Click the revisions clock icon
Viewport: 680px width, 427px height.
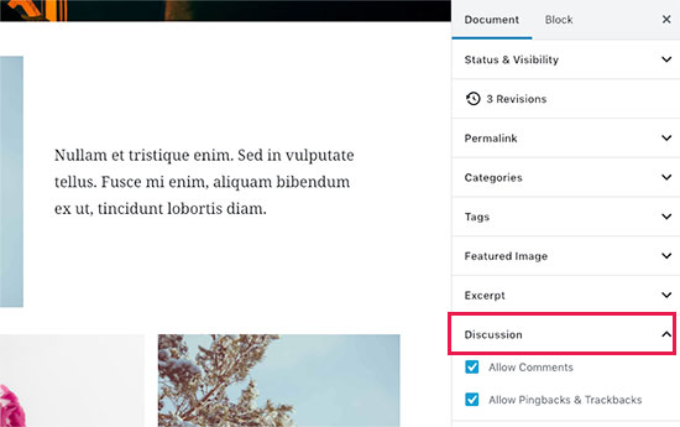[473, 99]
